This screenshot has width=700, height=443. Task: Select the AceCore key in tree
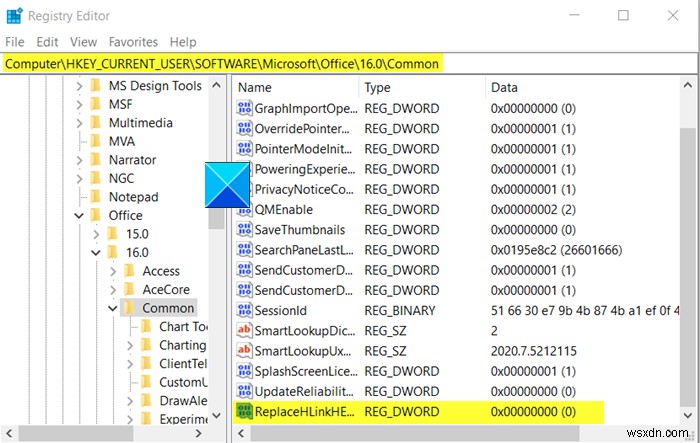(166, 290)
